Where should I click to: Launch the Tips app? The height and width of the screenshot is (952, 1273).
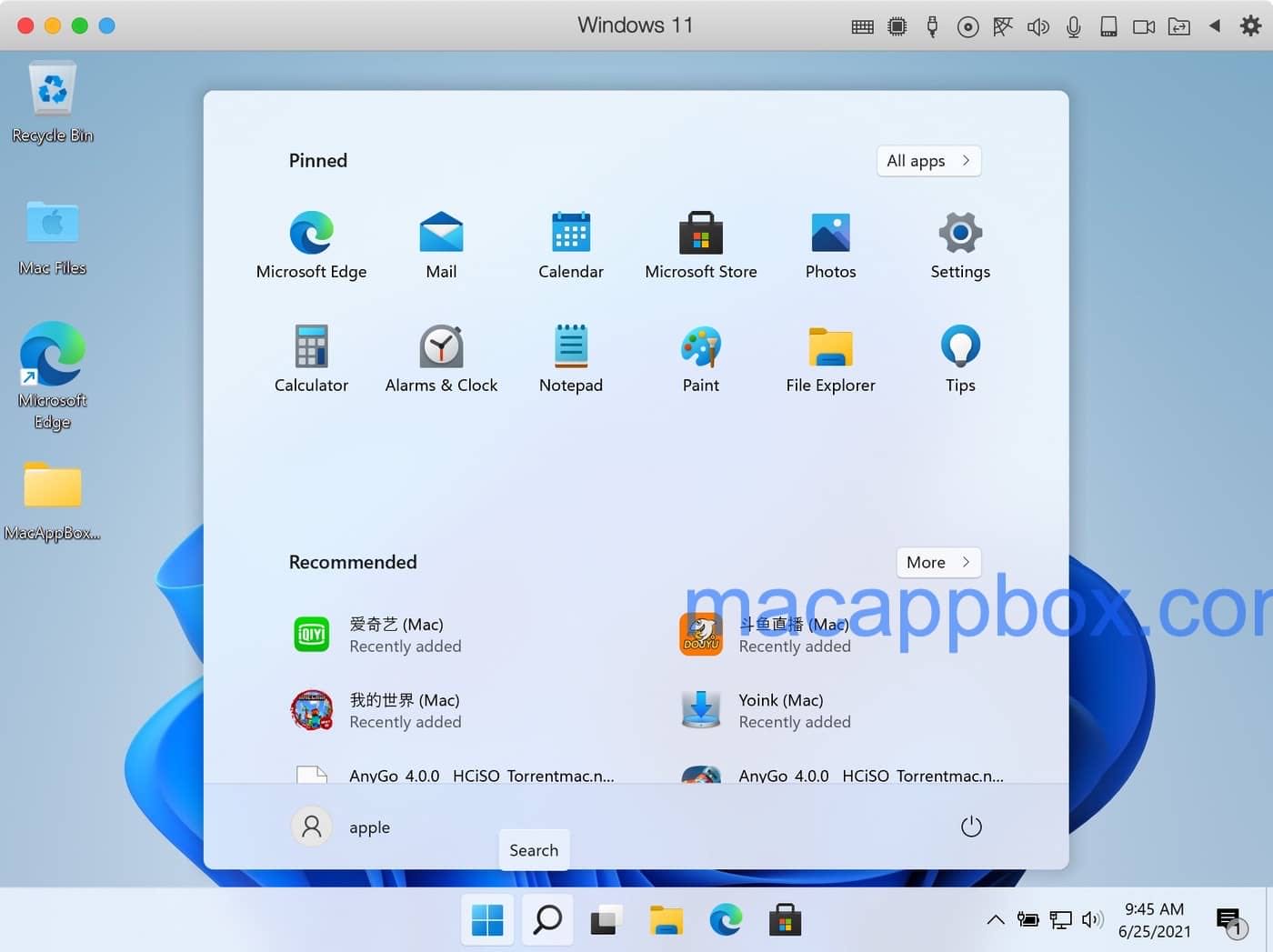(960, 359)
